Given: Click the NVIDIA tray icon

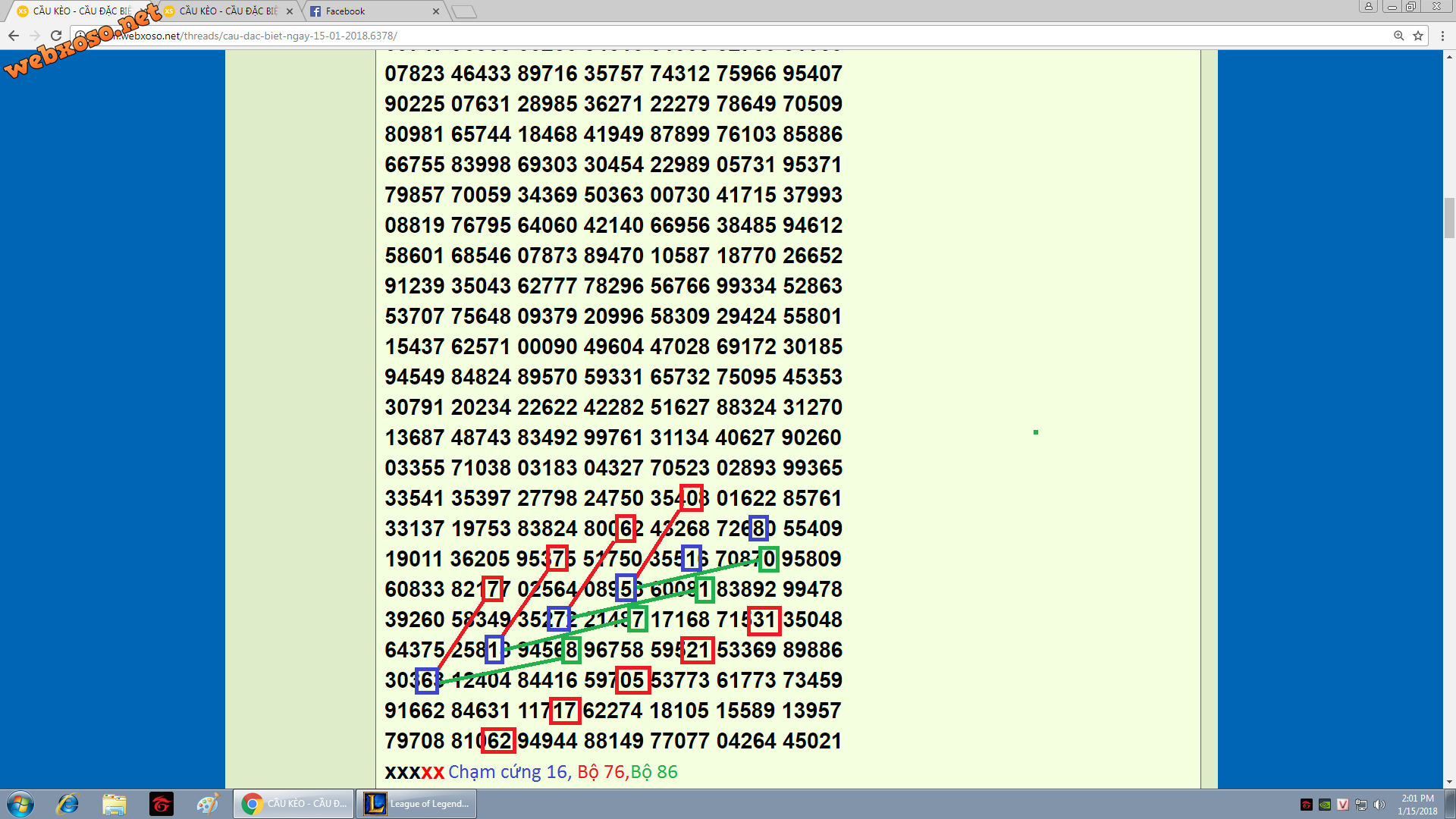Looking at the screenshot, I should coord(1325,805).
